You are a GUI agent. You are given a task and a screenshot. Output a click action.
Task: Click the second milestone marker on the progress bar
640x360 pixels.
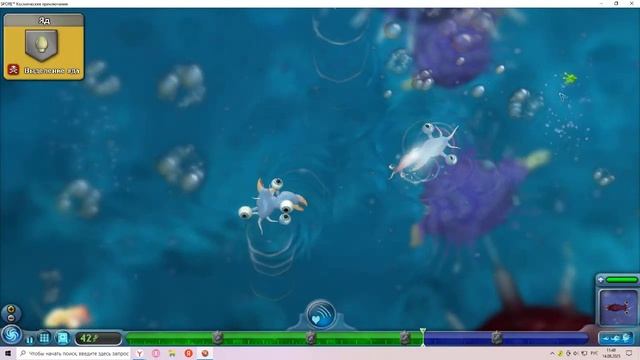click(x=311, y=338)
